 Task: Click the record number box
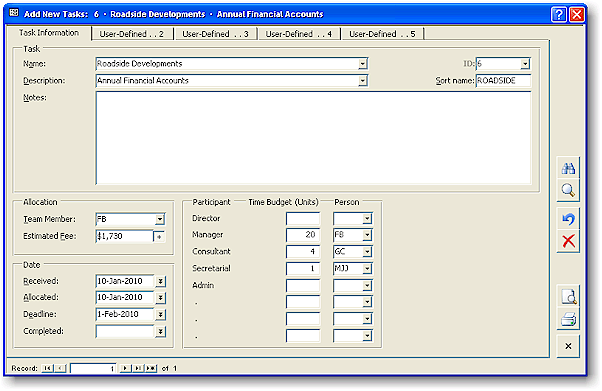(93, 368)
